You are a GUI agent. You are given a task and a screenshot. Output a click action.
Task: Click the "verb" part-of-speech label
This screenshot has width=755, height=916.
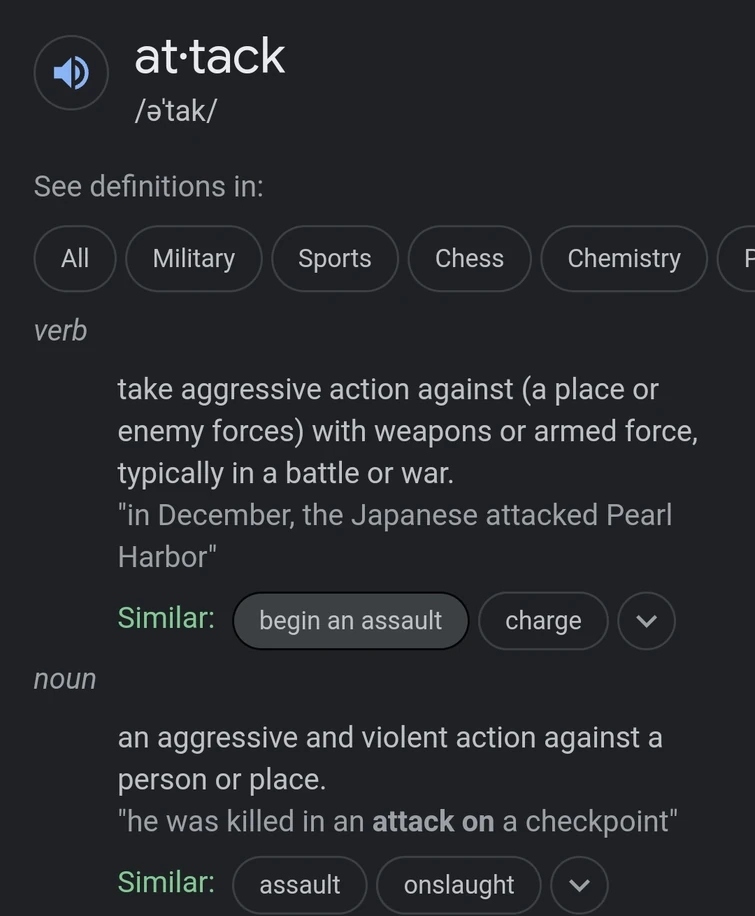pyautogui.click(x=60, y=330)
